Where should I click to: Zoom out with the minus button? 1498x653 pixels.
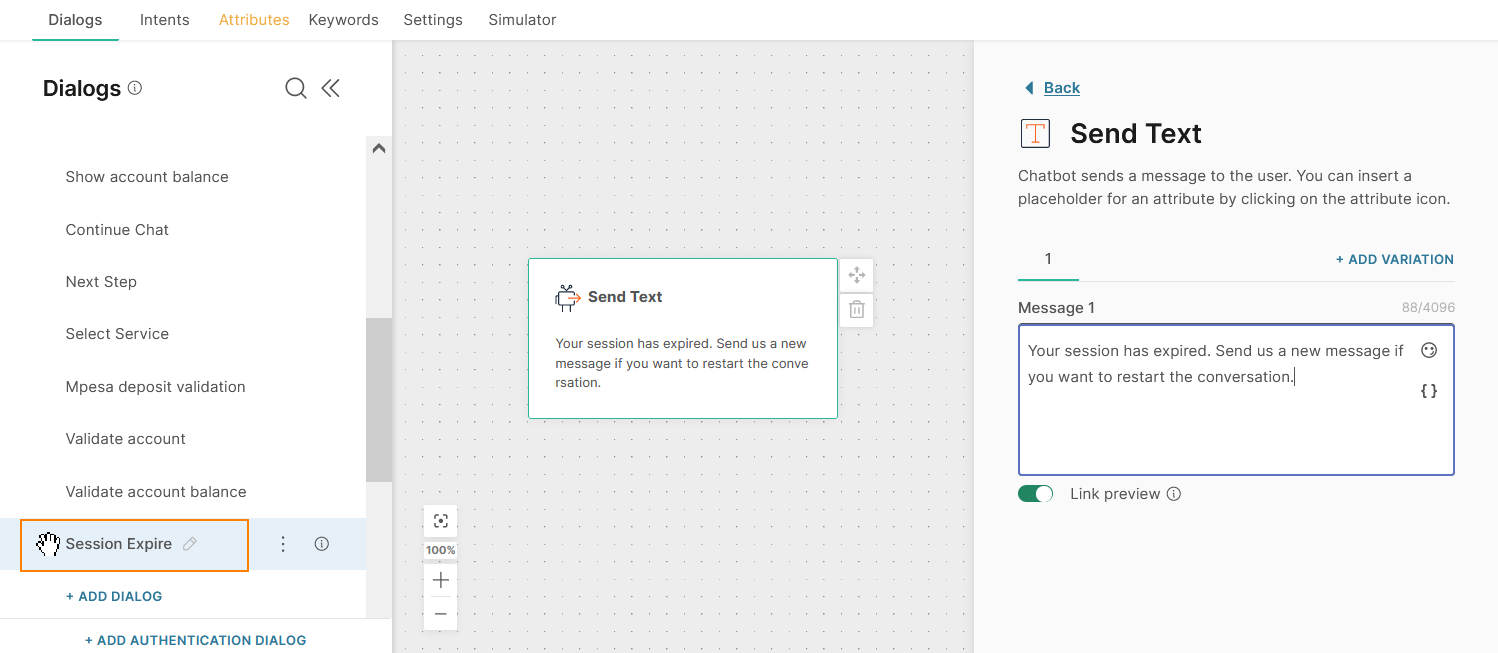[440, 614]
